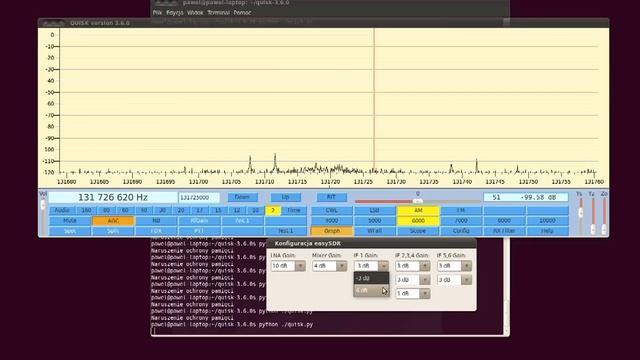Click the Zo zoom slider
640x360 pixels.
pyautogui.click(x=604, y=215)
